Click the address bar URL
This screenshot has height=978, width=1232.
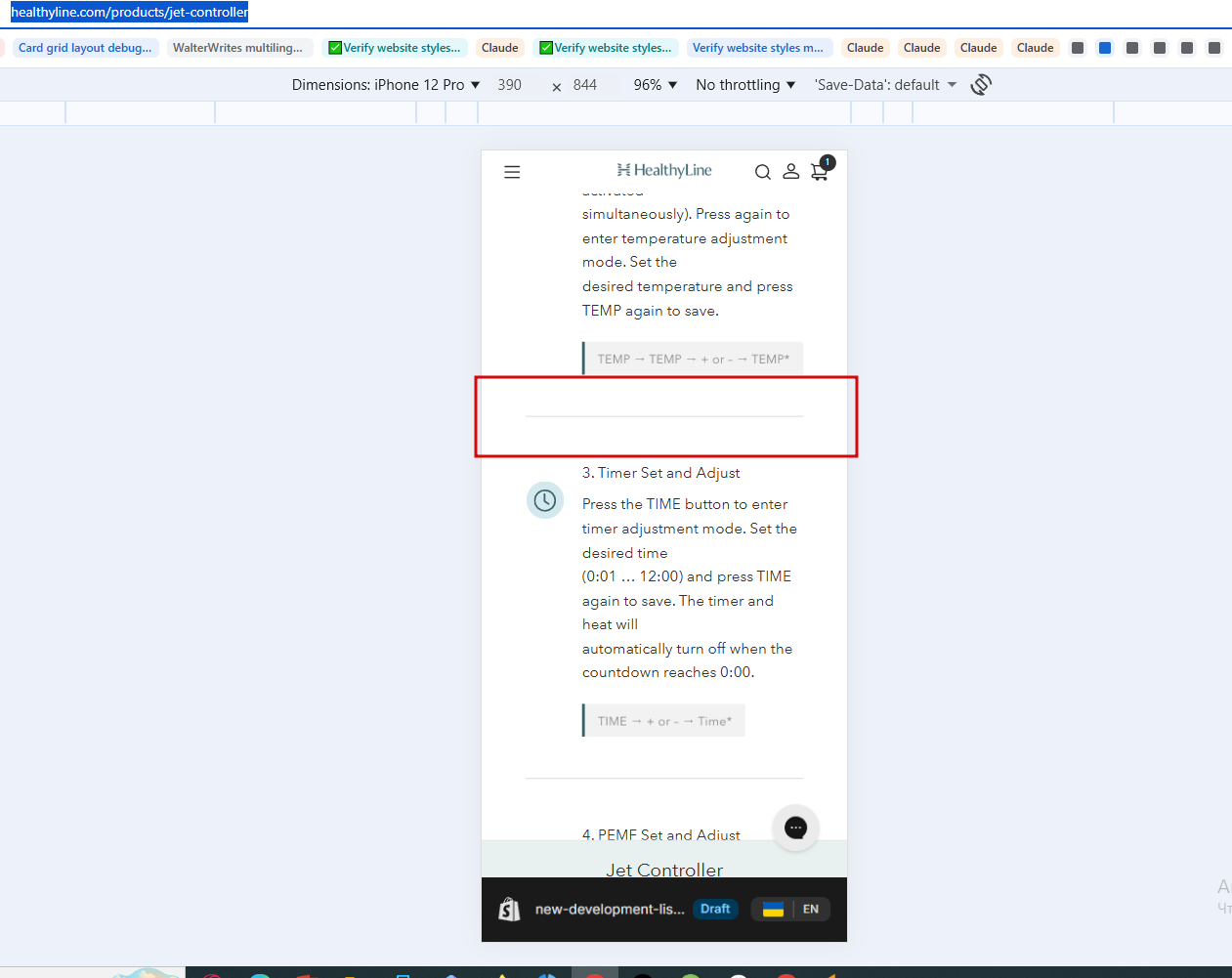tap(129, 13)
